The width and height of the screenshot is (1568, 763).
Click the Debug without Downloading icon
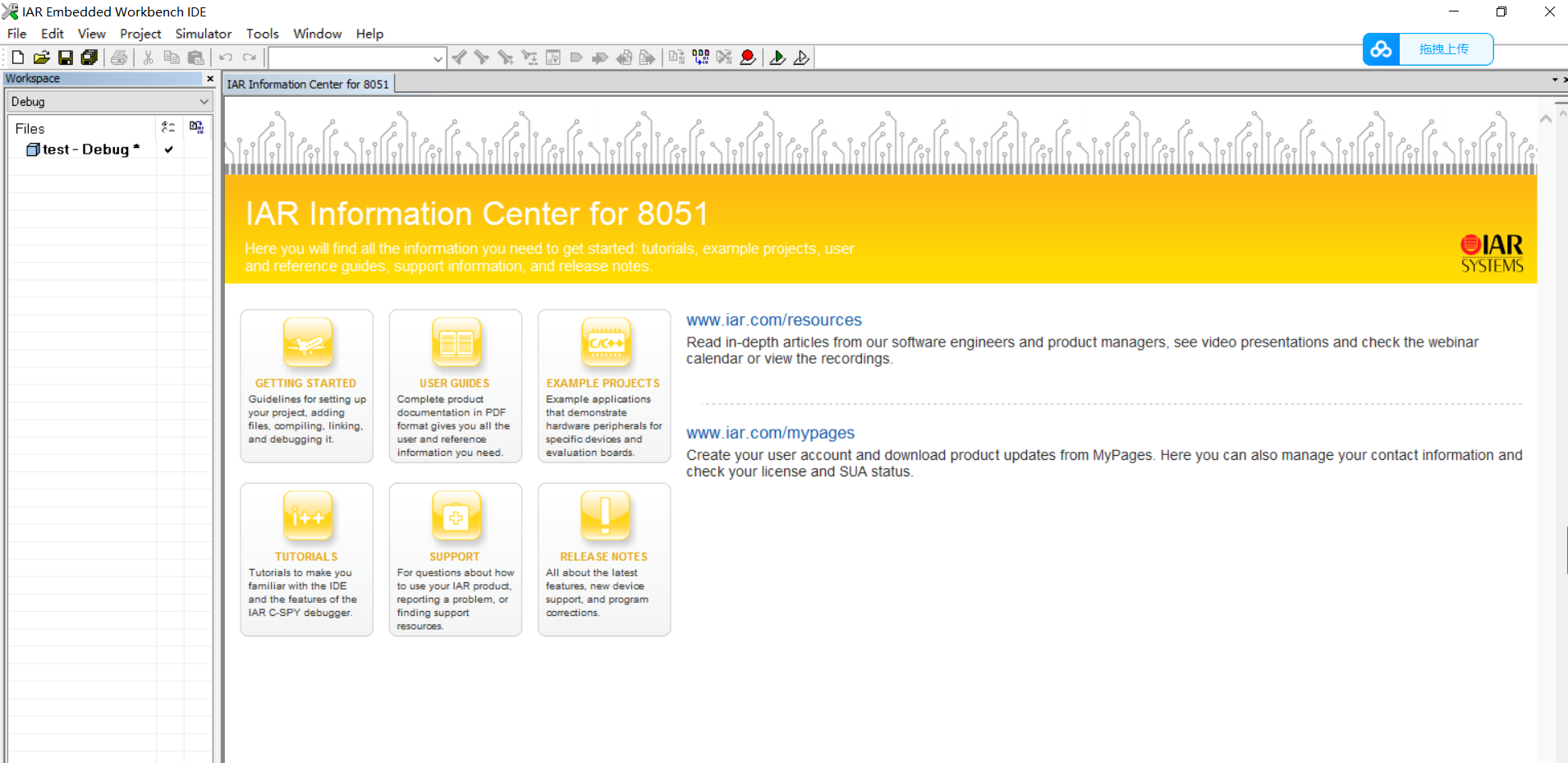[x=801, y=57]
